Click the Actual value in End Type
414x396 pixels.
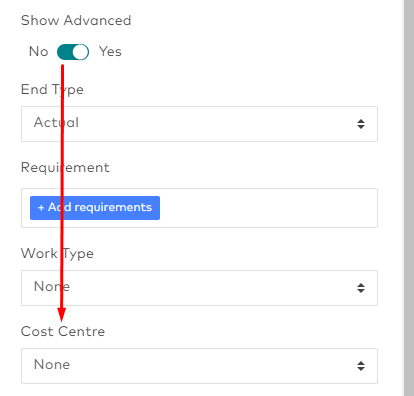pyautogui.click(x=56, y=122)
